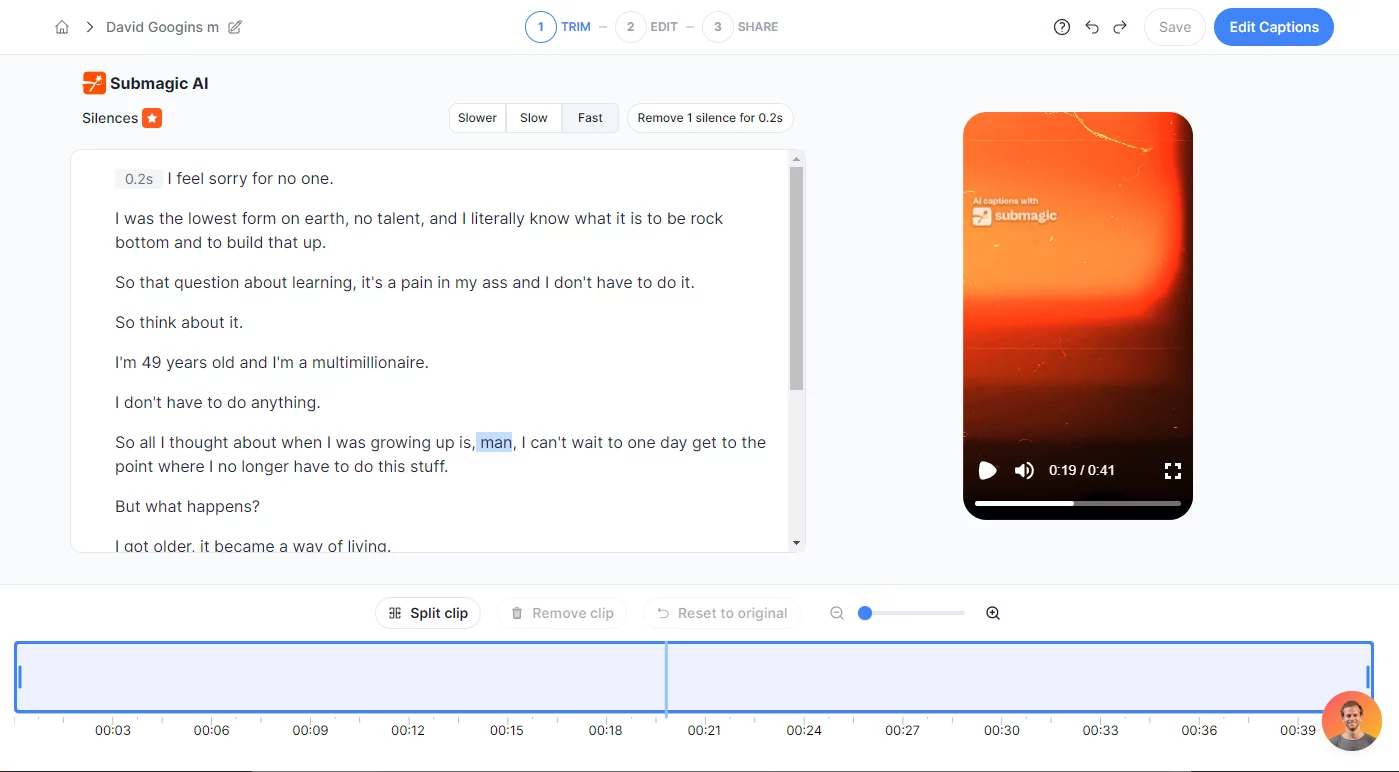Click the left trim handle of the clip

coord(20,677)
